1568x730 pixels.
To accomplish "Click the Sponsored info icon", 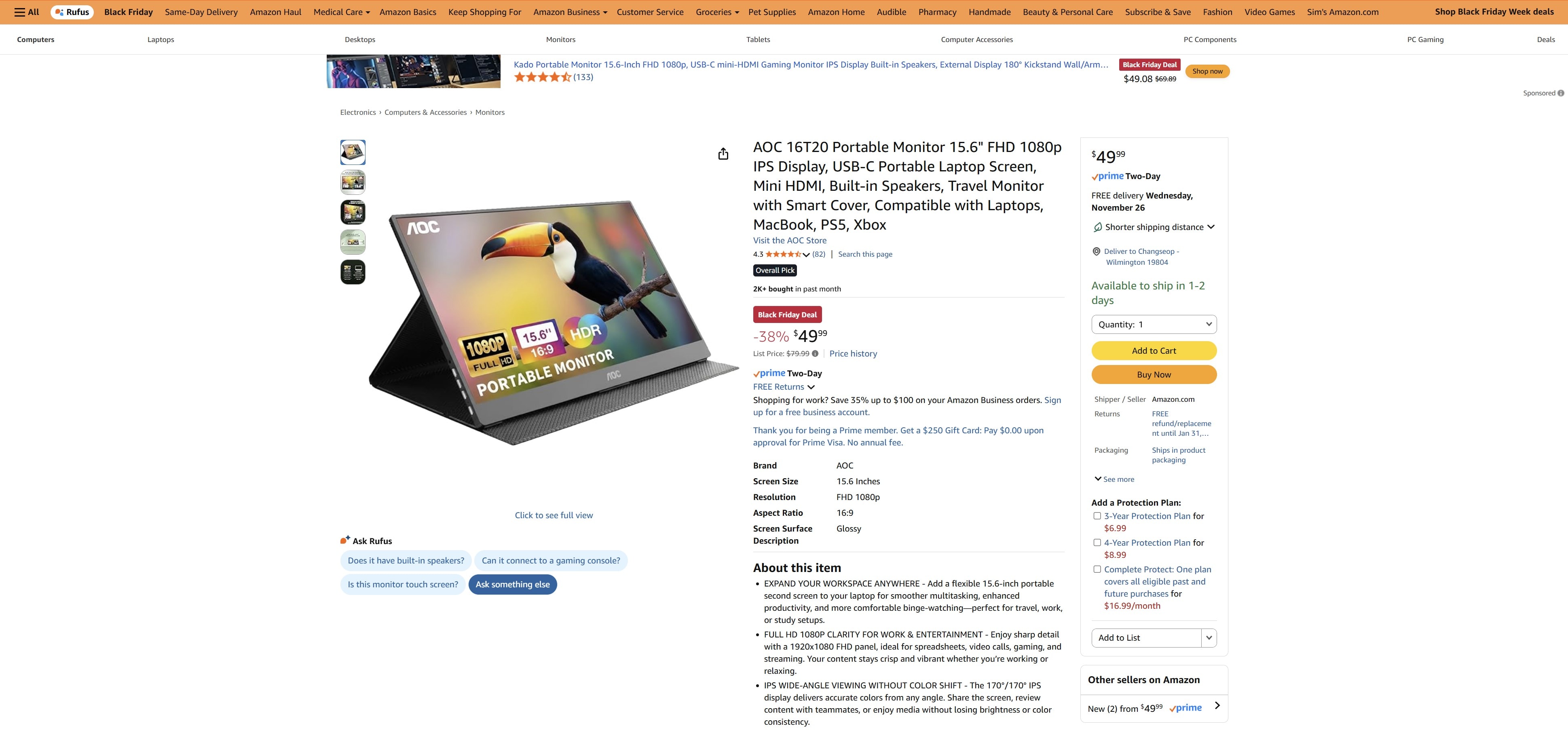I will point(1561,93).
